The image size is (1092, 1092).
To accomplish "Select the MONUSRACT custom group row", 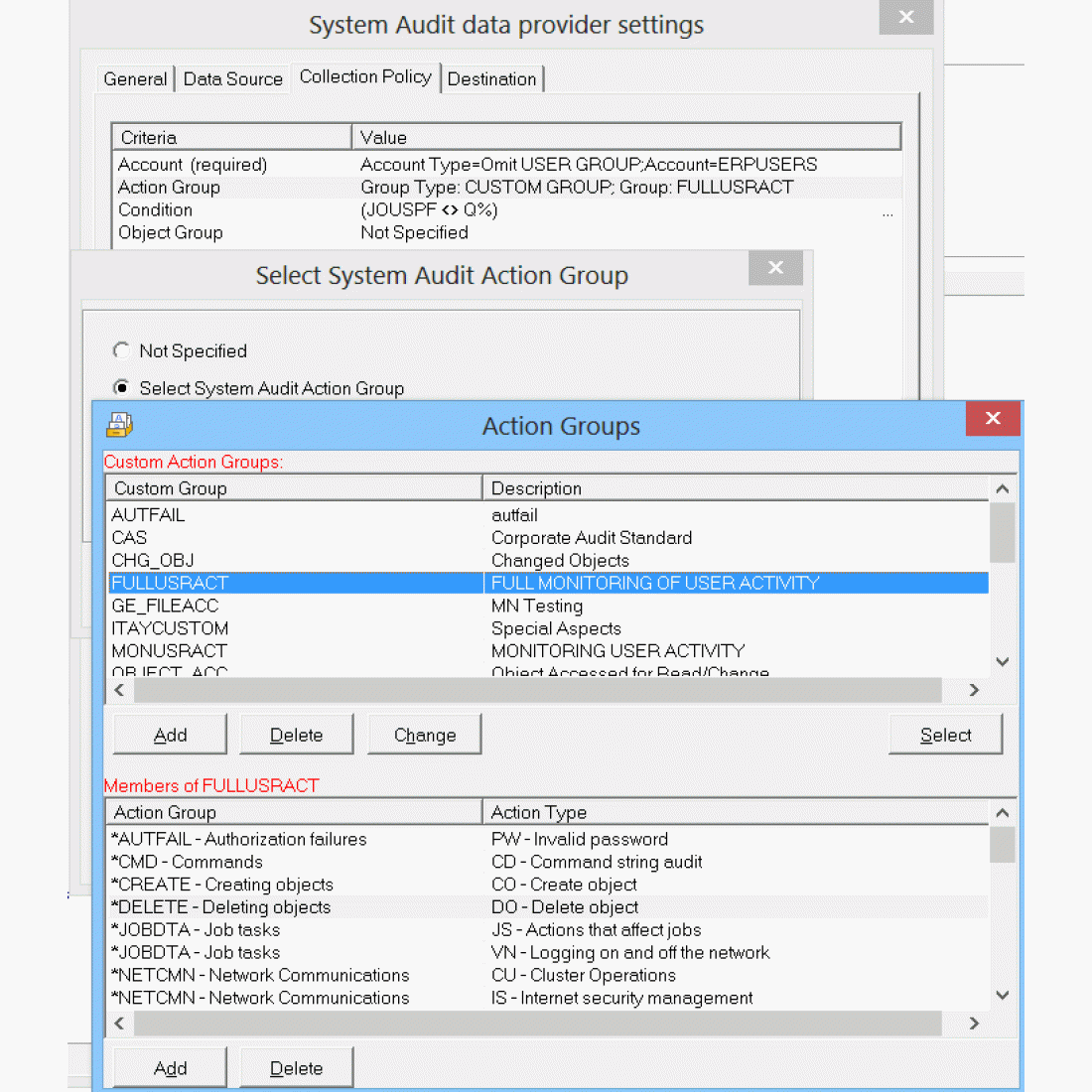I will 170,651.
